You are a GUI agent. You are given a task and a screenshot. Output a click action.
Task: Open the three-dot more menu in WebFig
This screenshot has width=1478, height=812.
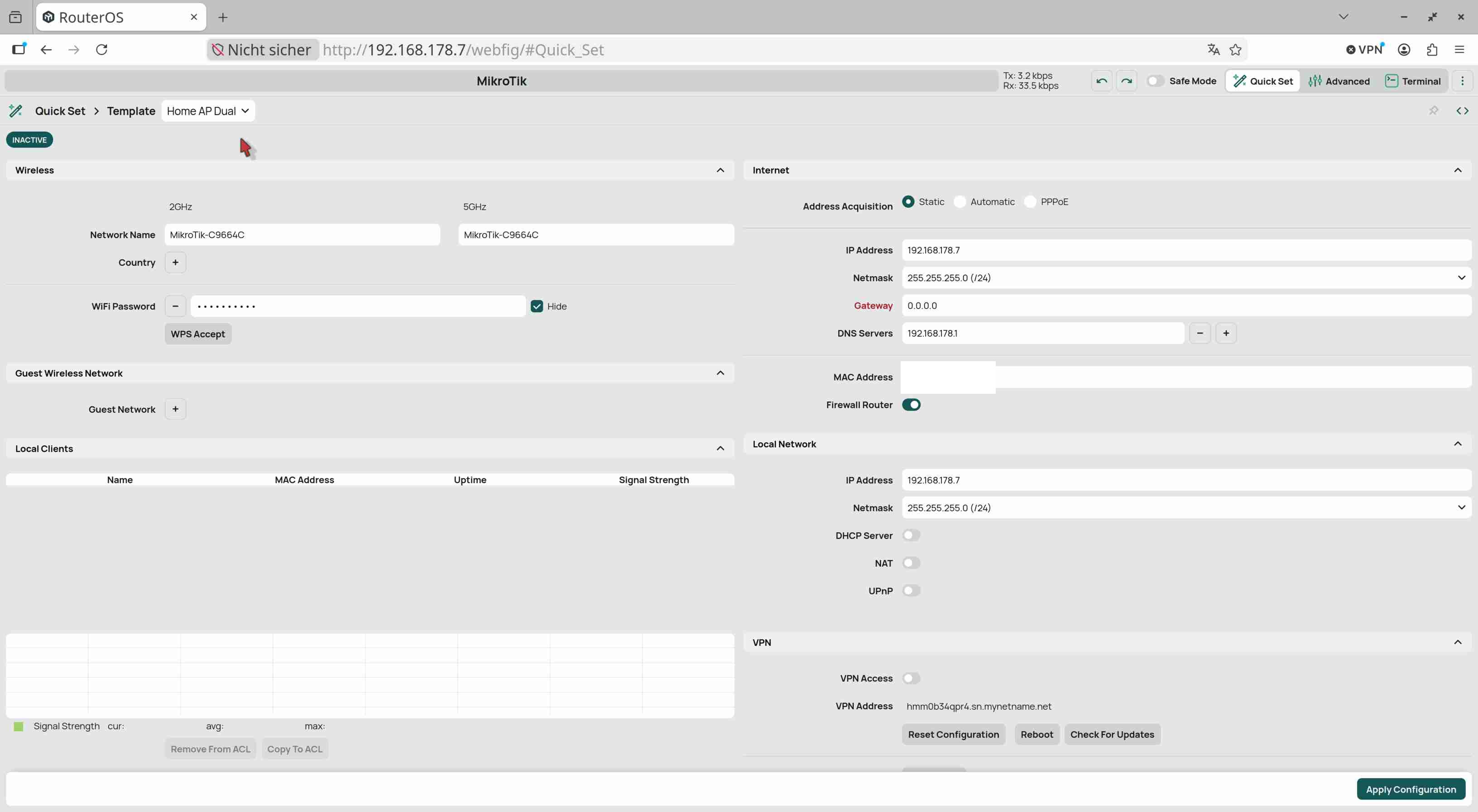(1462, 81)
